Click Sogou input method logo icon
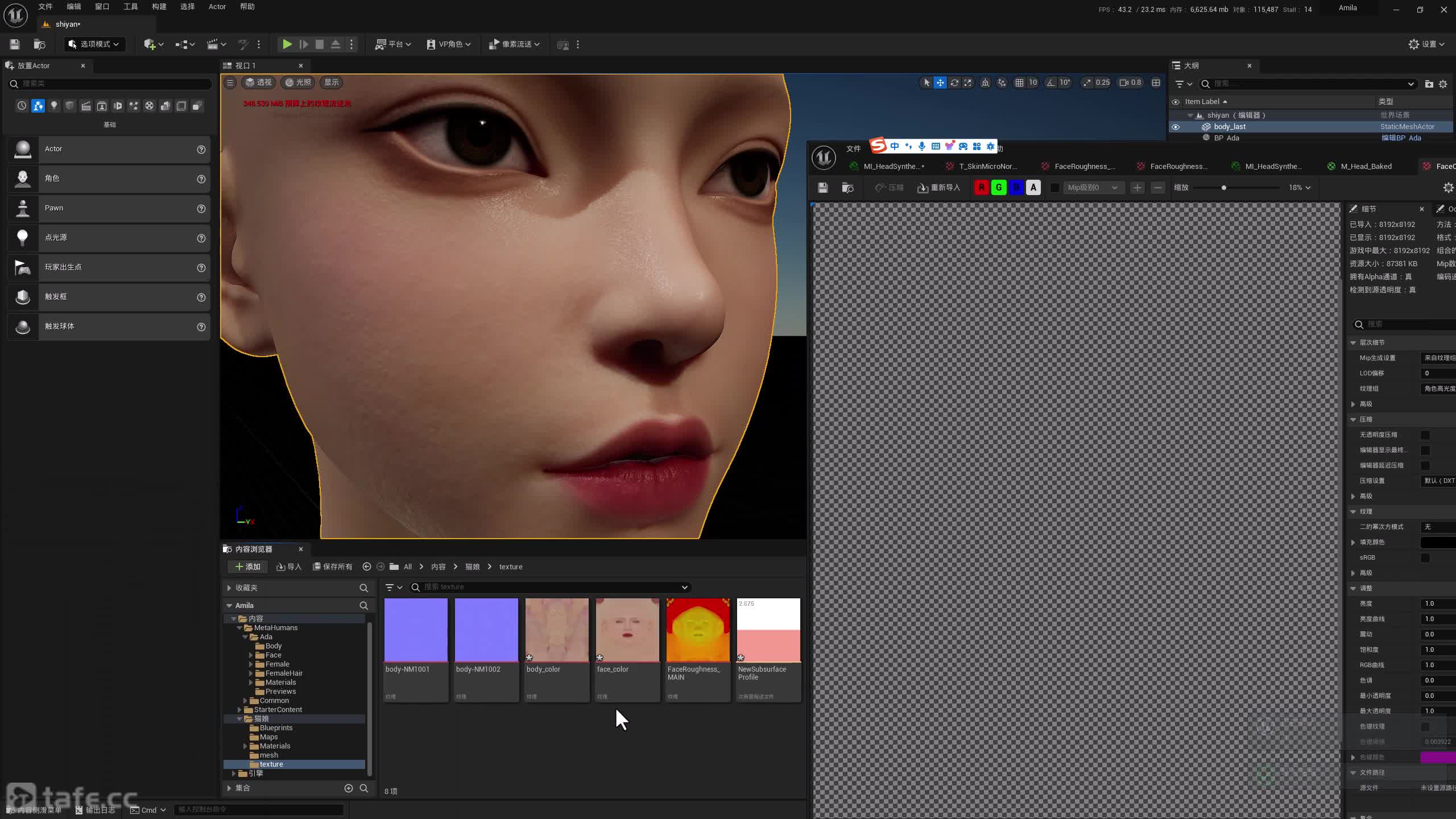1456x819 pixels. click(878, 146)
